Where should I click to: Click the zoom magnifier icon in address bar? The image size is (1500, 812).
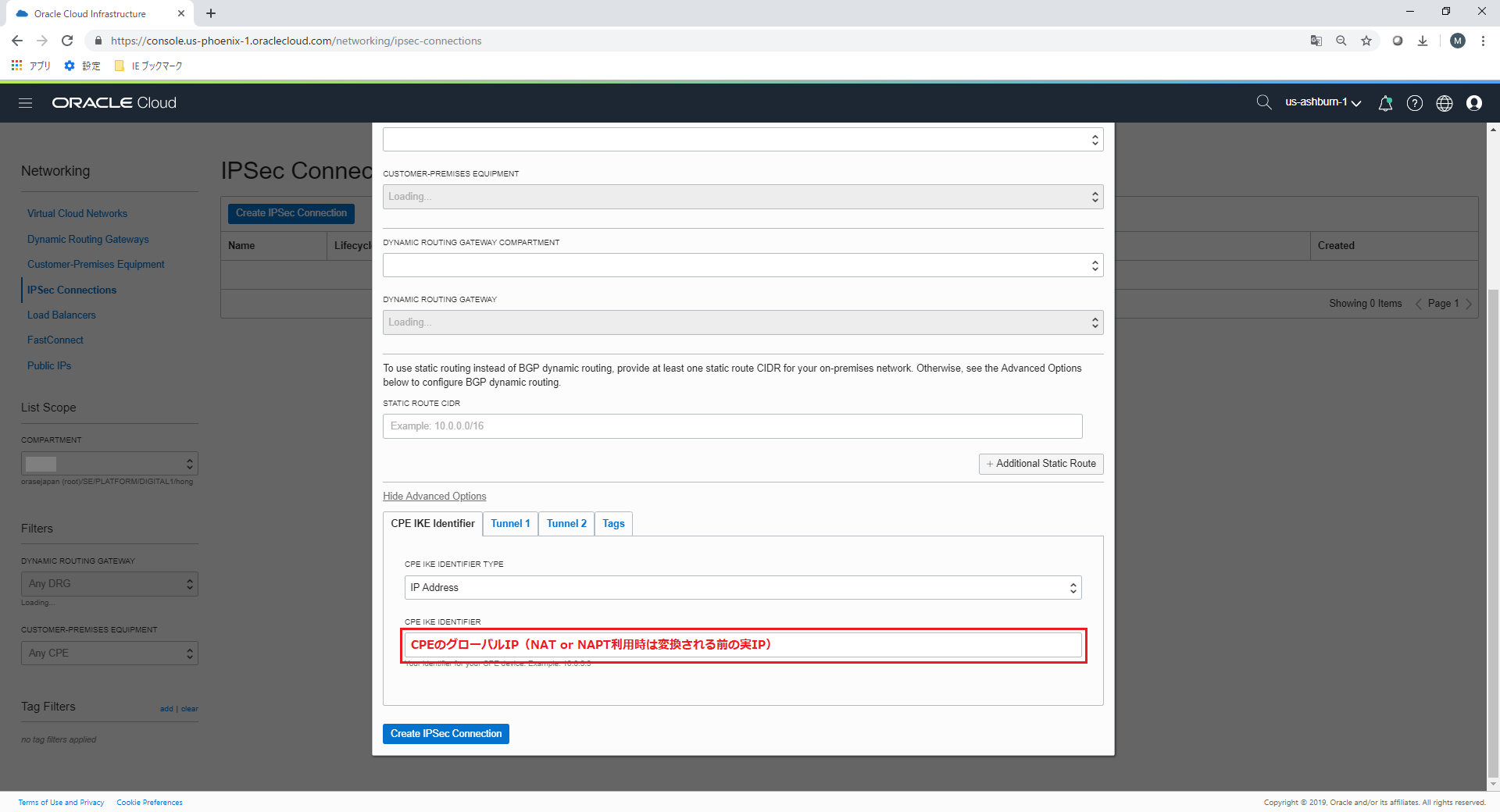[1341, 41]
